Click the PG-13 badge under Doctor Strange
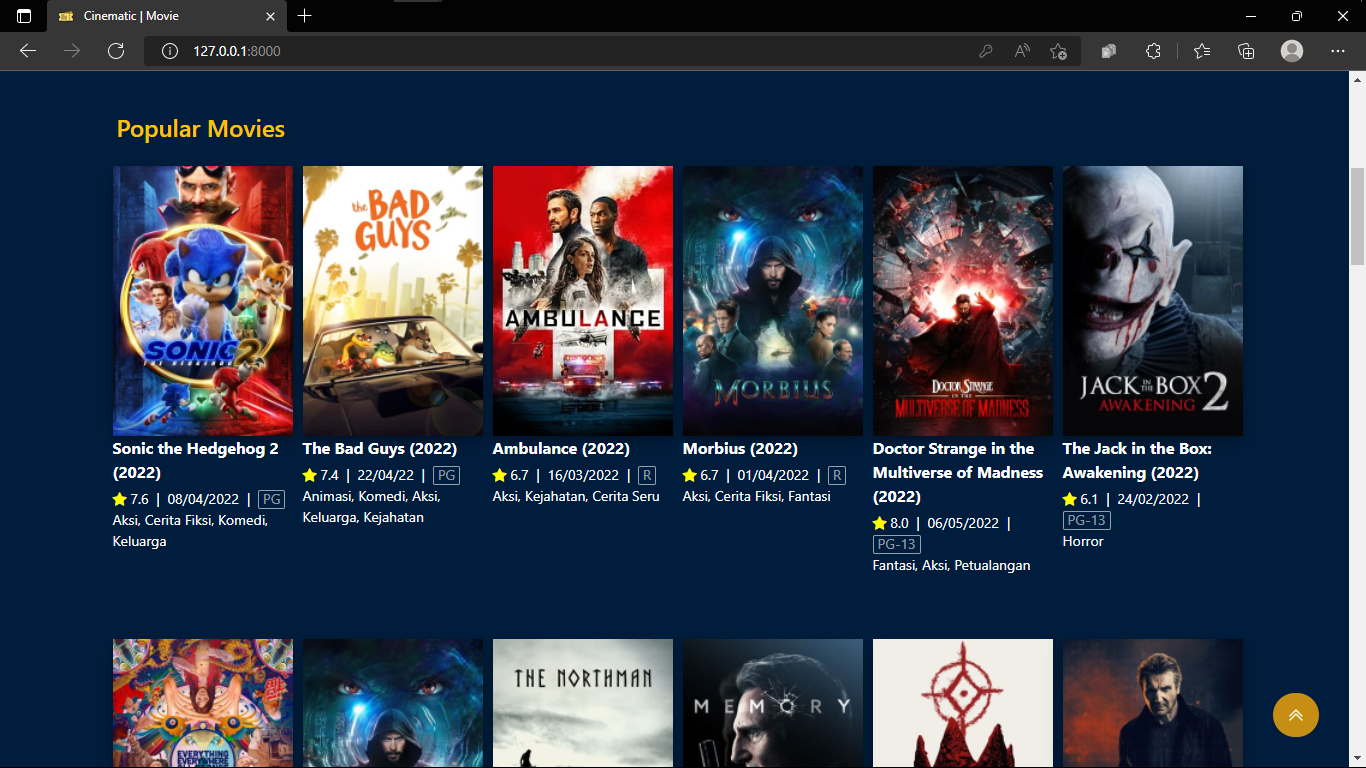The width and height of the screenshot is (1366, 768). pos(897,545)
